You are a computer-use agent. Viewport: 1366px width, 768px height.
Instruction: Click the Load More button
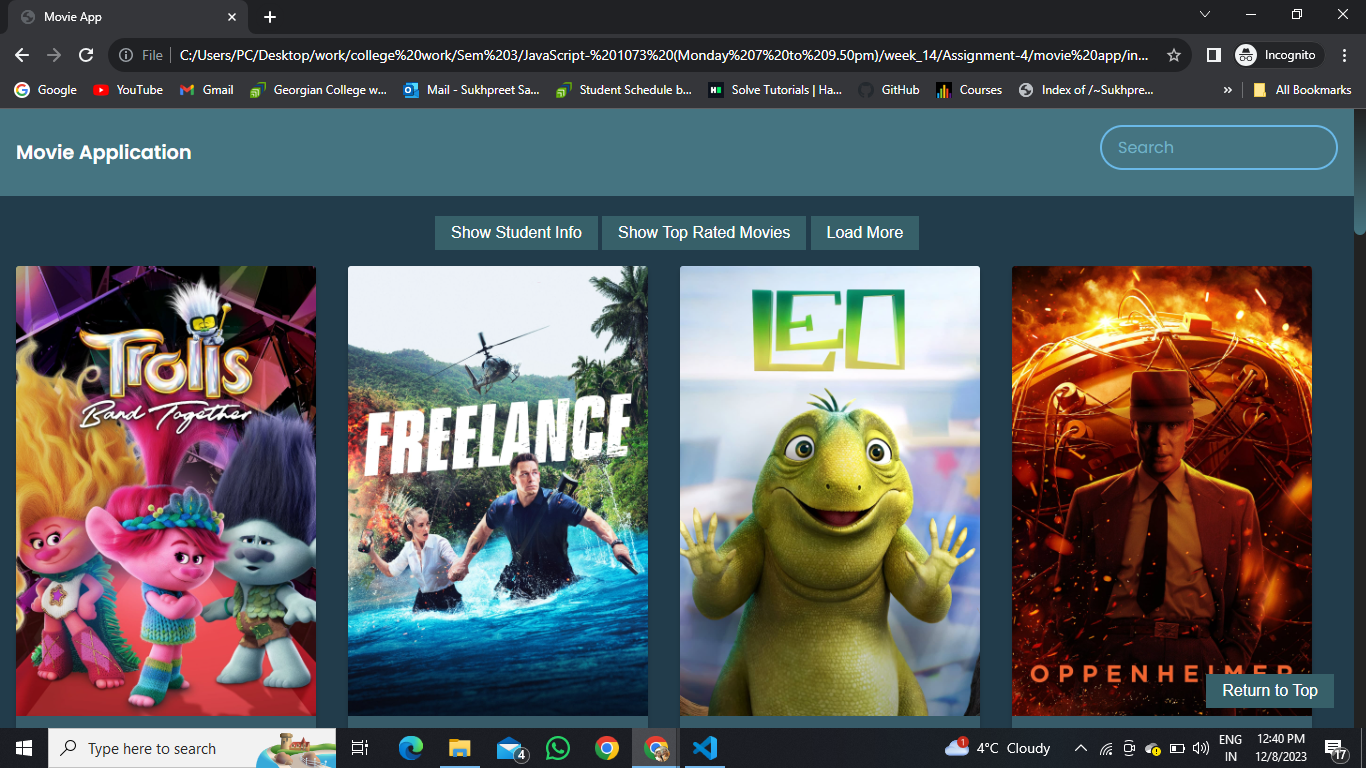[x=865, y=232]
